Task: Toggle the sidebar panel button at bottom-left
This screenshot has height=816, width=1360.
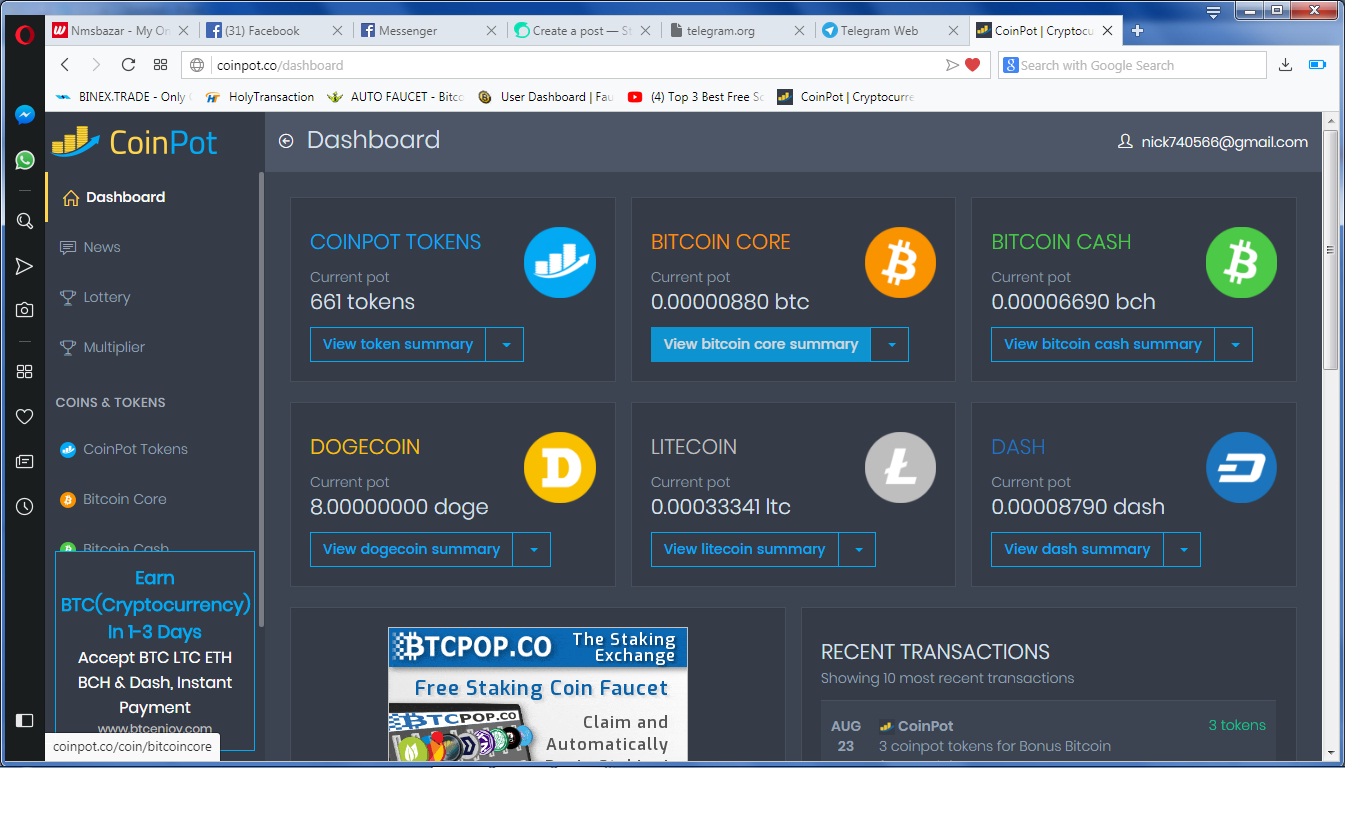Action: [25, 720]
